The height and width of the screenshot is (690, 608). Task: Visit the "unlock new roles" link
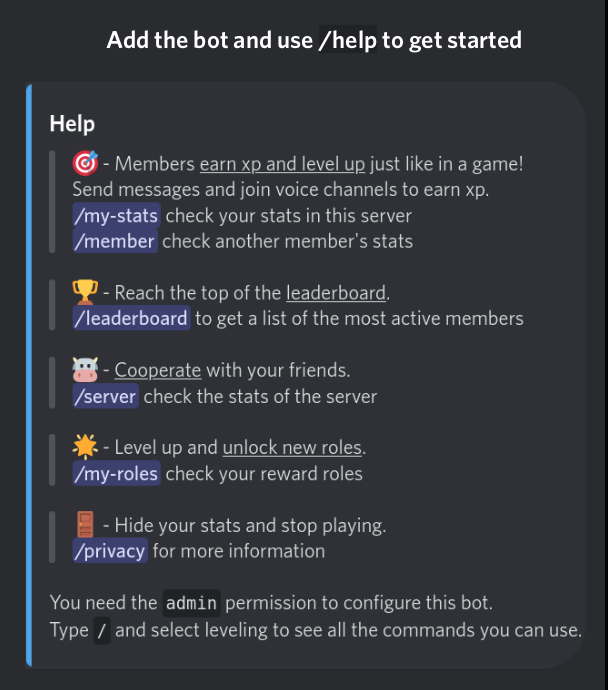click(x=293, y=447)
